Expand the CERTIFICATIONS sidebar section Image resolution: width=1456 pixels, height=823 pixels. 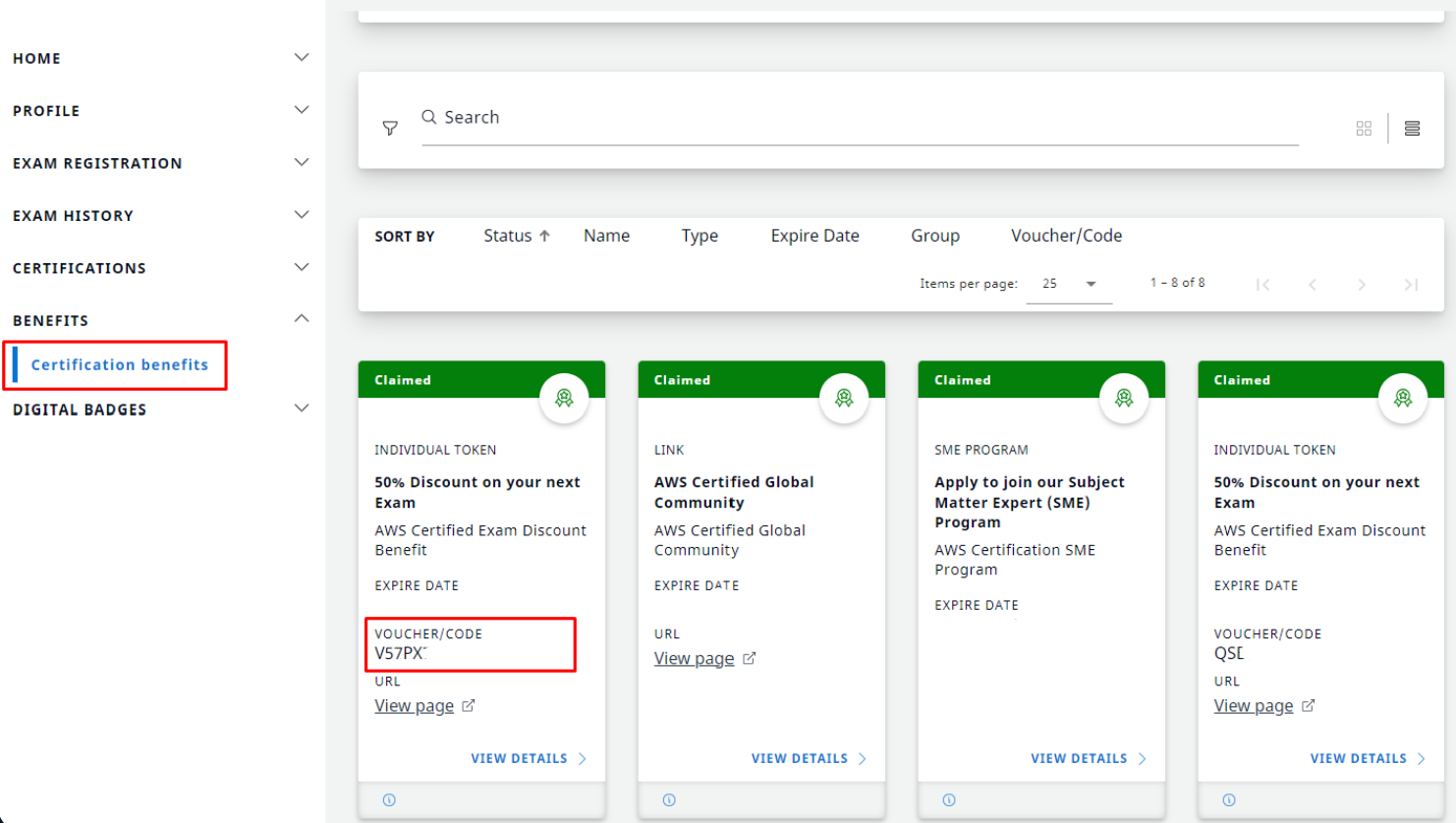302,267
